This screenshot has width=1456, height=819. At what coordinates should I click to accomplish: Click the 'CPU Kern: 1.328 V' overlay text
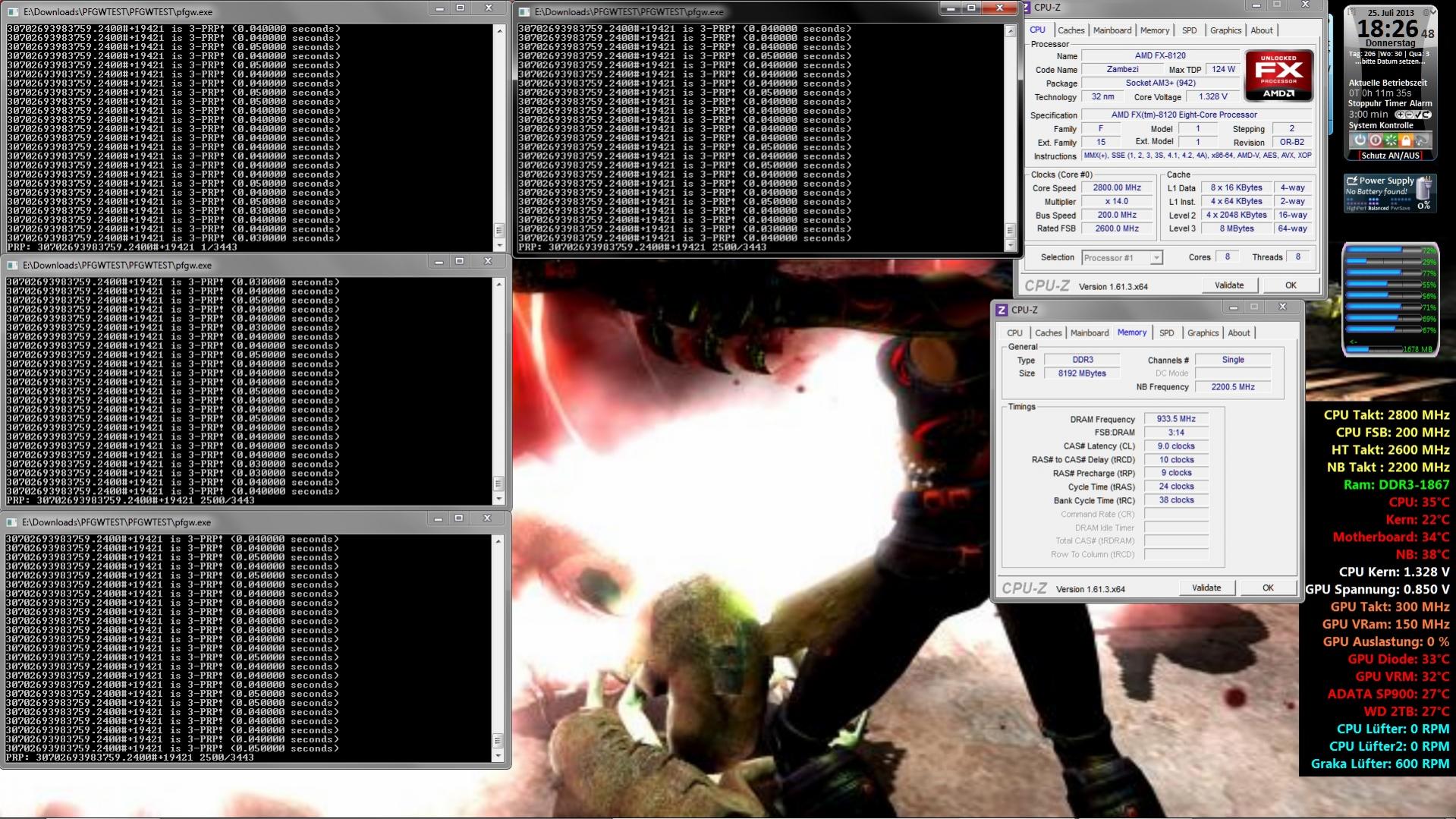point(1394,572)
